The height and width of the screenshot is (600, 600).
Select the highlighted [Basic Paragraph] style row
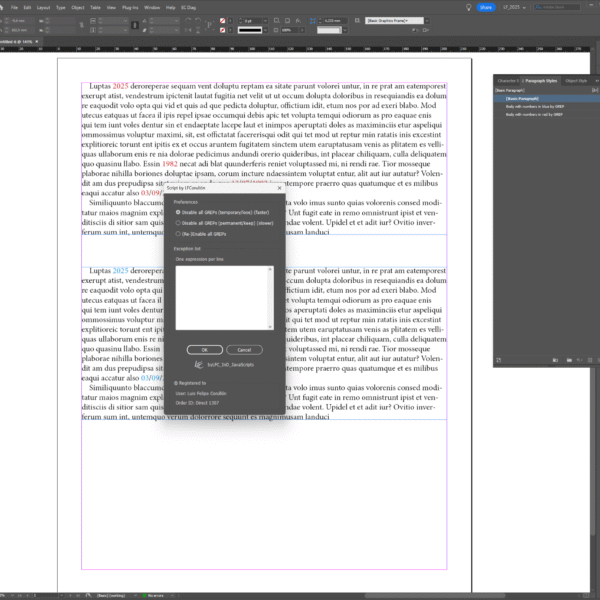(547, 99)
